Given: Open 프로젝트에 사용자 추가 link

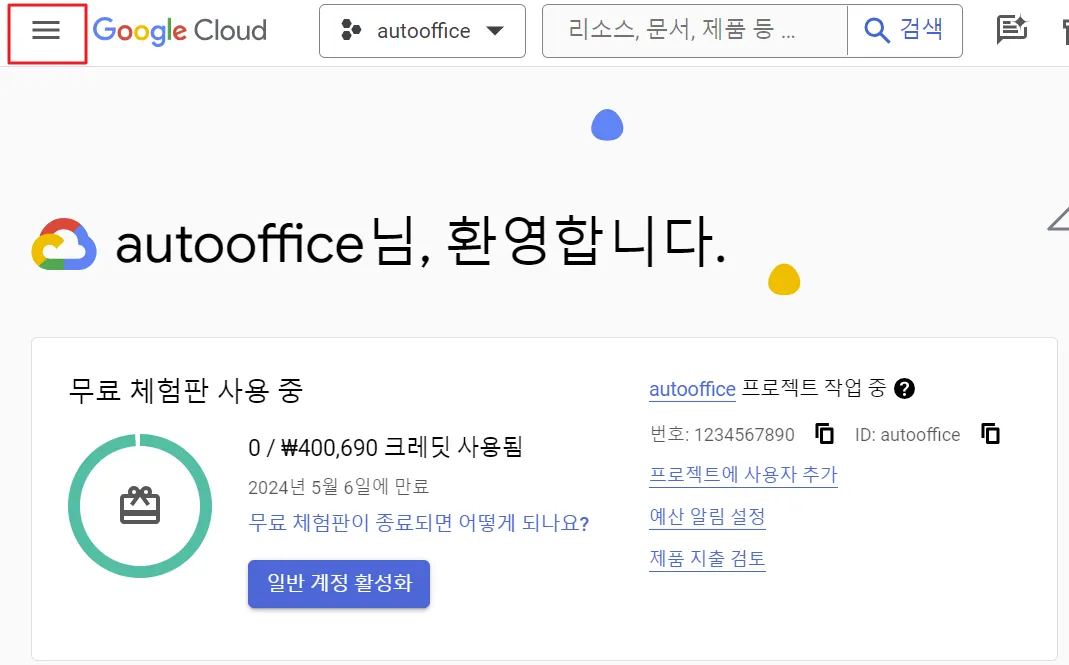Looking at the screenshot, I should tap(743, 475).
